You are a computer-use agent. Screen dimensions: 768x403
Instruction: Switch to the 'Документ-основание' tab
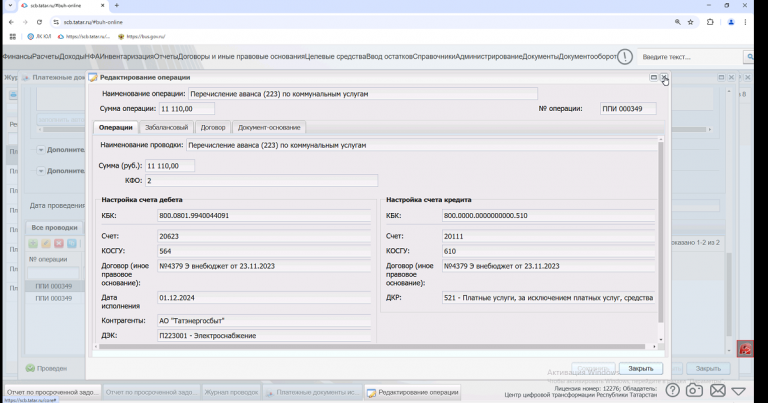269,127
